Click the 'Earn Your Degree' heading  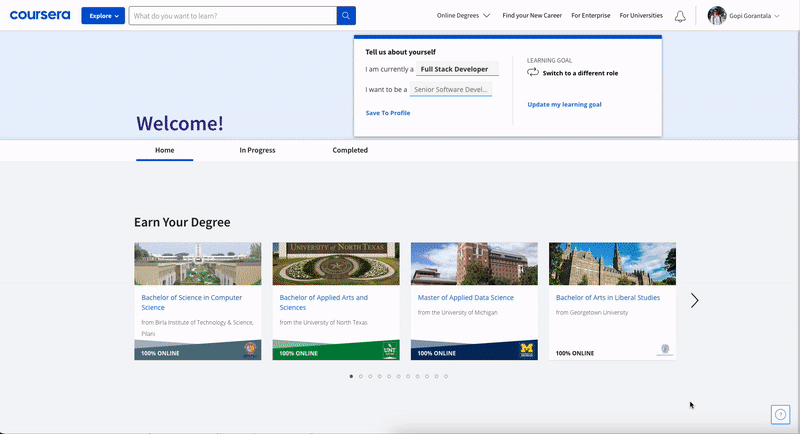[182, 222]
